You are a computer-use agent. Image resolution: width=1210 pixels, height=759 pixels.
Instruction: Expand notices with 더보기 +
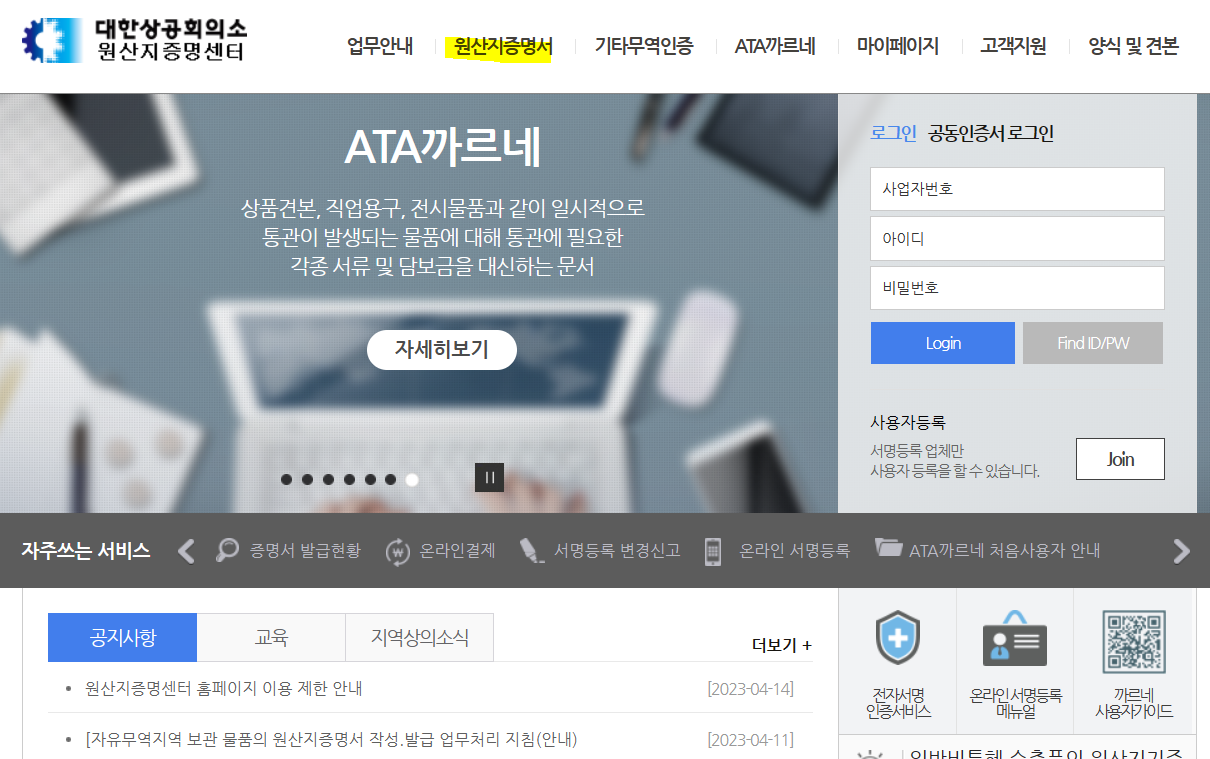pyautogui.click(x=782, y=645)
